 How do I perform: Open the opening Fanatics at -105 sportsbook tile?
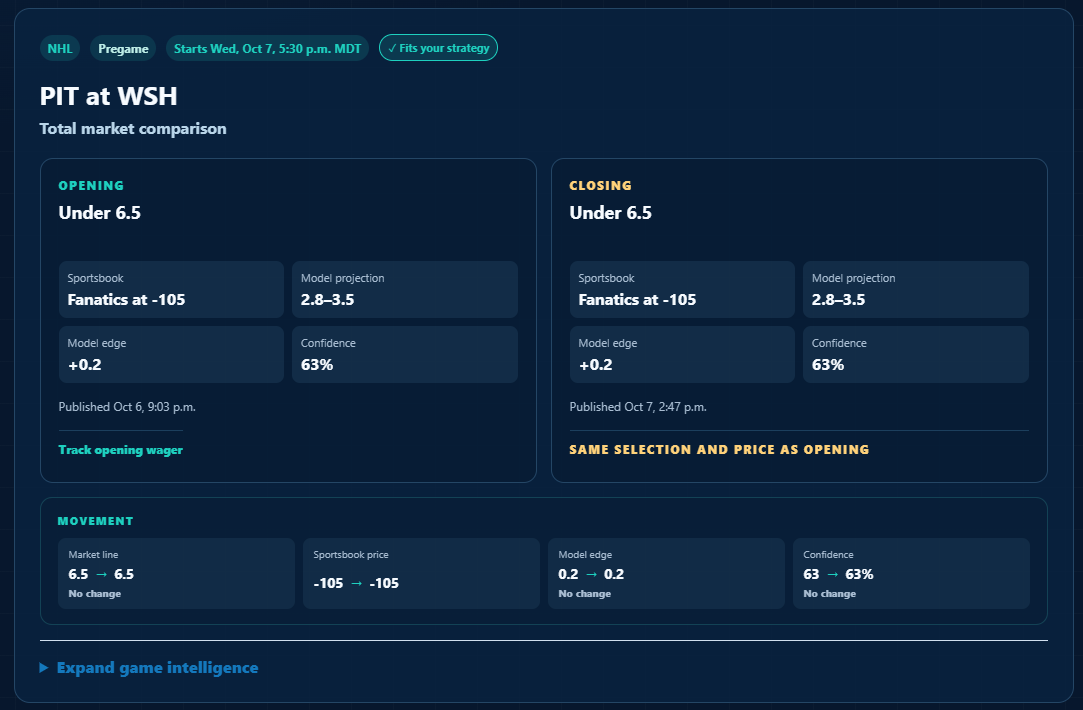tap(171, 289)
